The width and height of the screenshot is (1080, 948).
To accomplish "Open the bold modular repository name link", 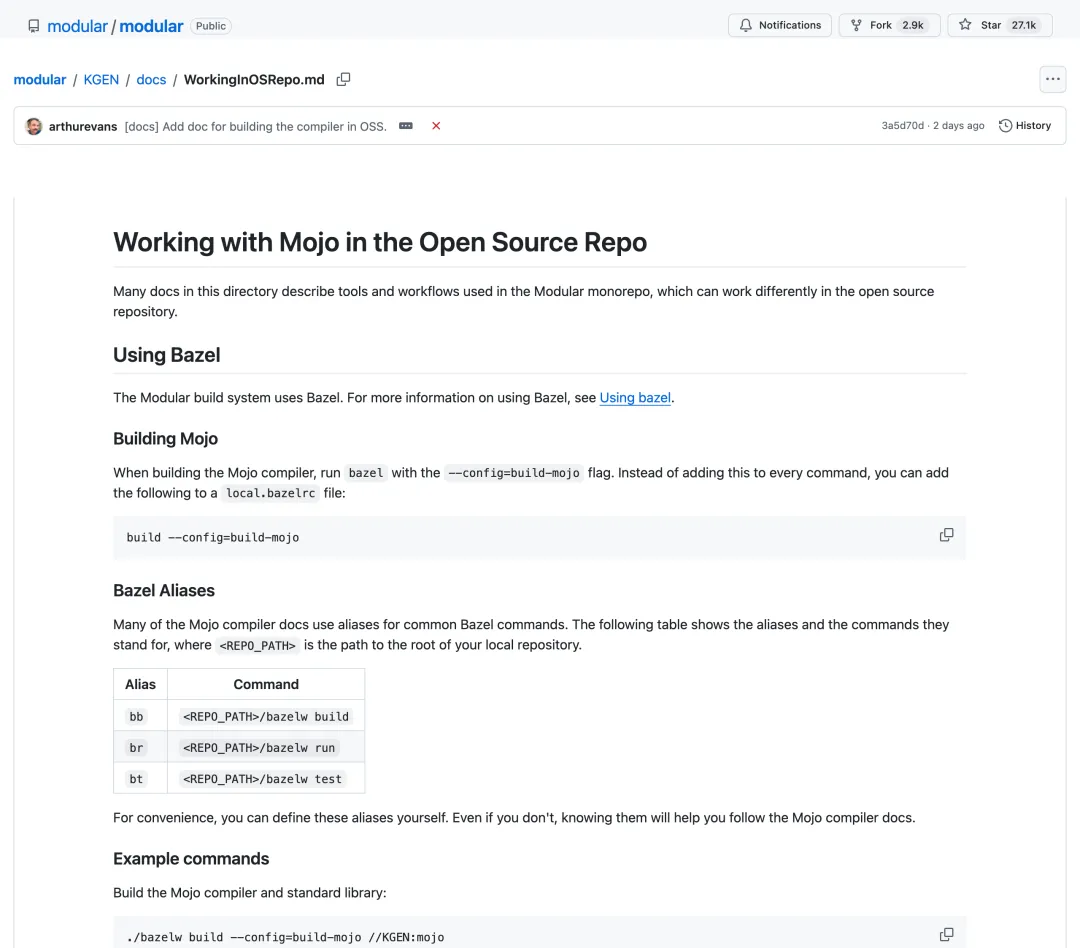I will 151,26.
